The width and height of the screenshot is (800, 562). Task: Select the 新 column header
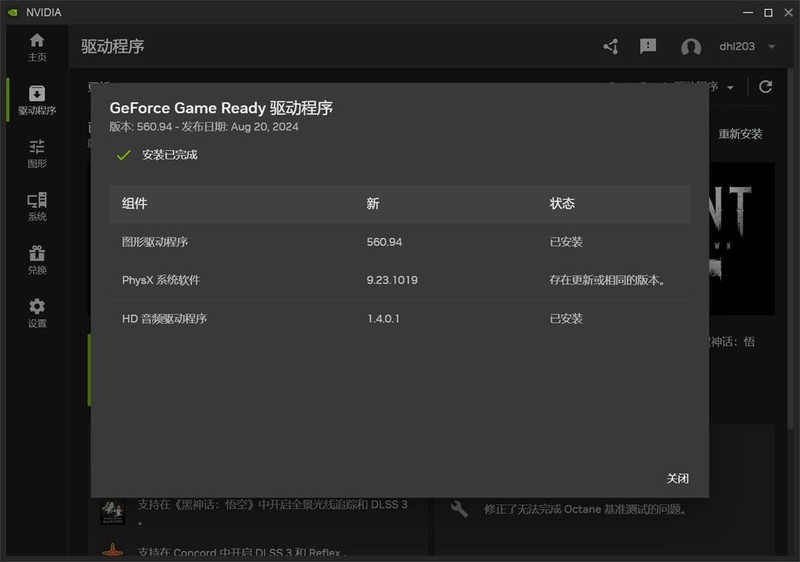tap(372, 203)
